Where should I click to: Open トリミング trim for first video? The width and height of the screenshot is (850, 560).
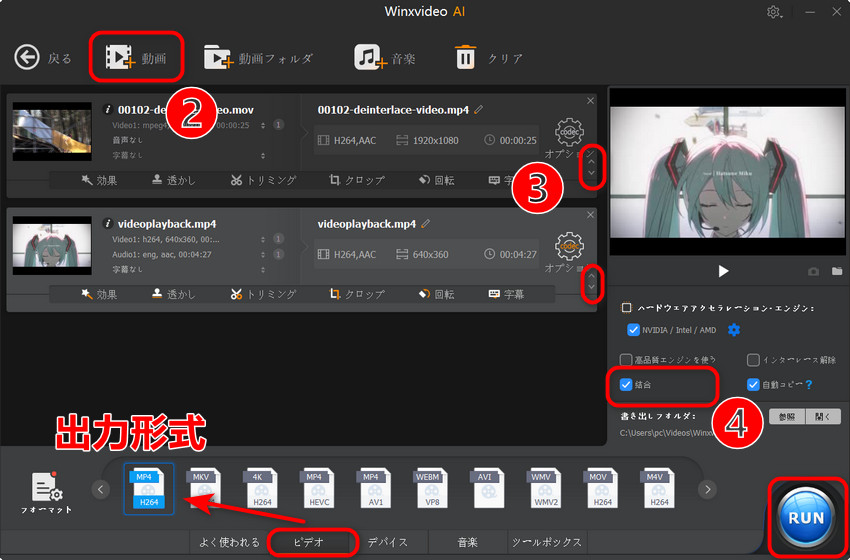tap(263, 180)
